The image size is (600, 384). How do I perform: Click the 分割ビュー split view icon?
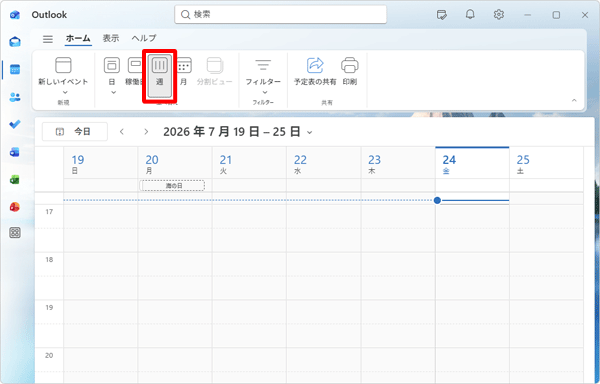(x=215, y=70)
